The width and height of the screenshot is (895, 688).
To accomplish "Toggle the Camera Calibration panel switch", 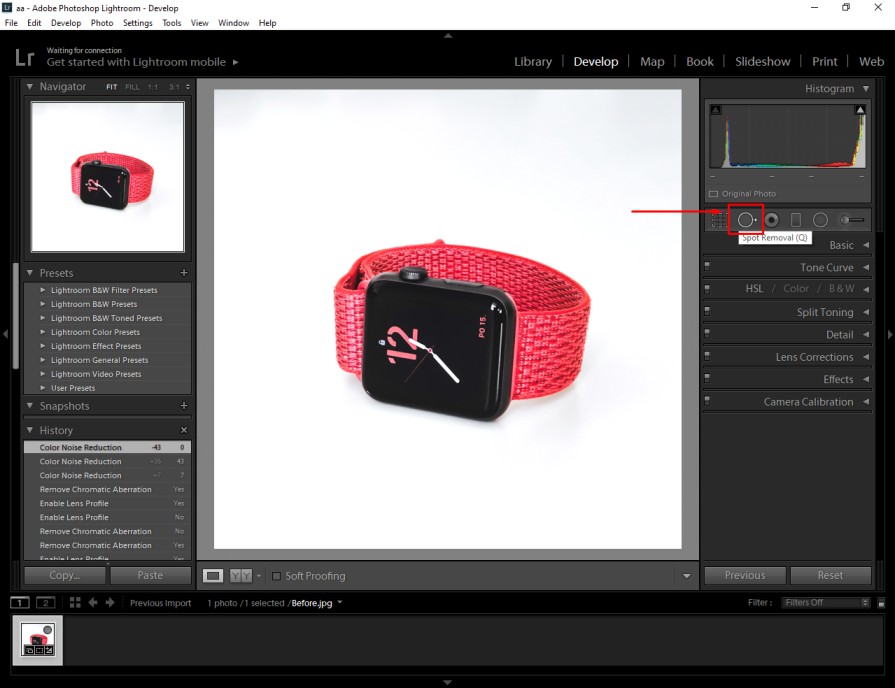I will [707, 401].
